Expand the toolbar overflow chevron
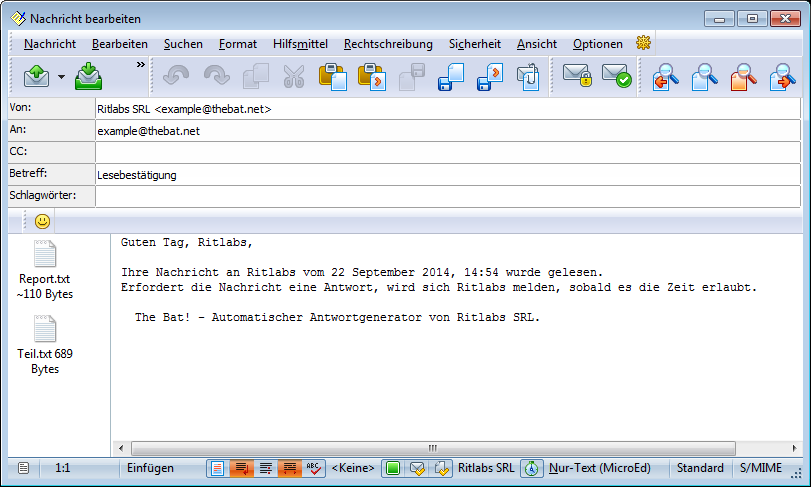811x487 pixels. coord(140,65)
